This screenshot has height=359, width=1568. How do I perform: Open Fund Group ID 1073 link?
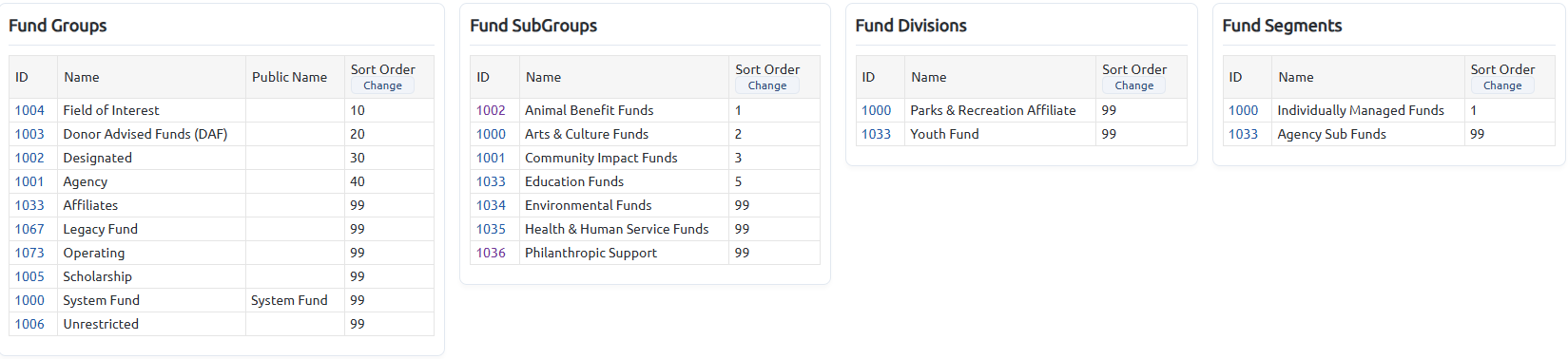click(29, 253)
